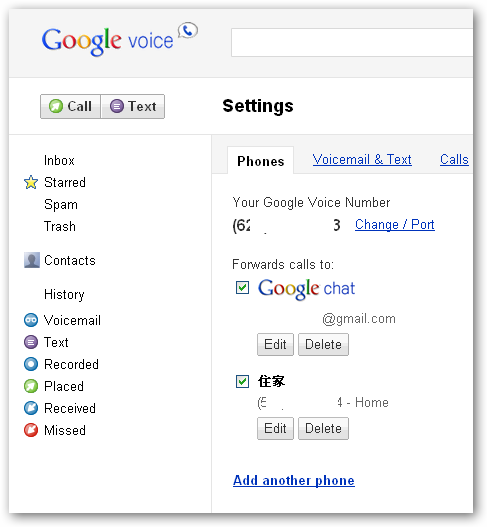Open Missed calls via the red icon
This screenshot has height=527, width=487.
coord(31,430)
